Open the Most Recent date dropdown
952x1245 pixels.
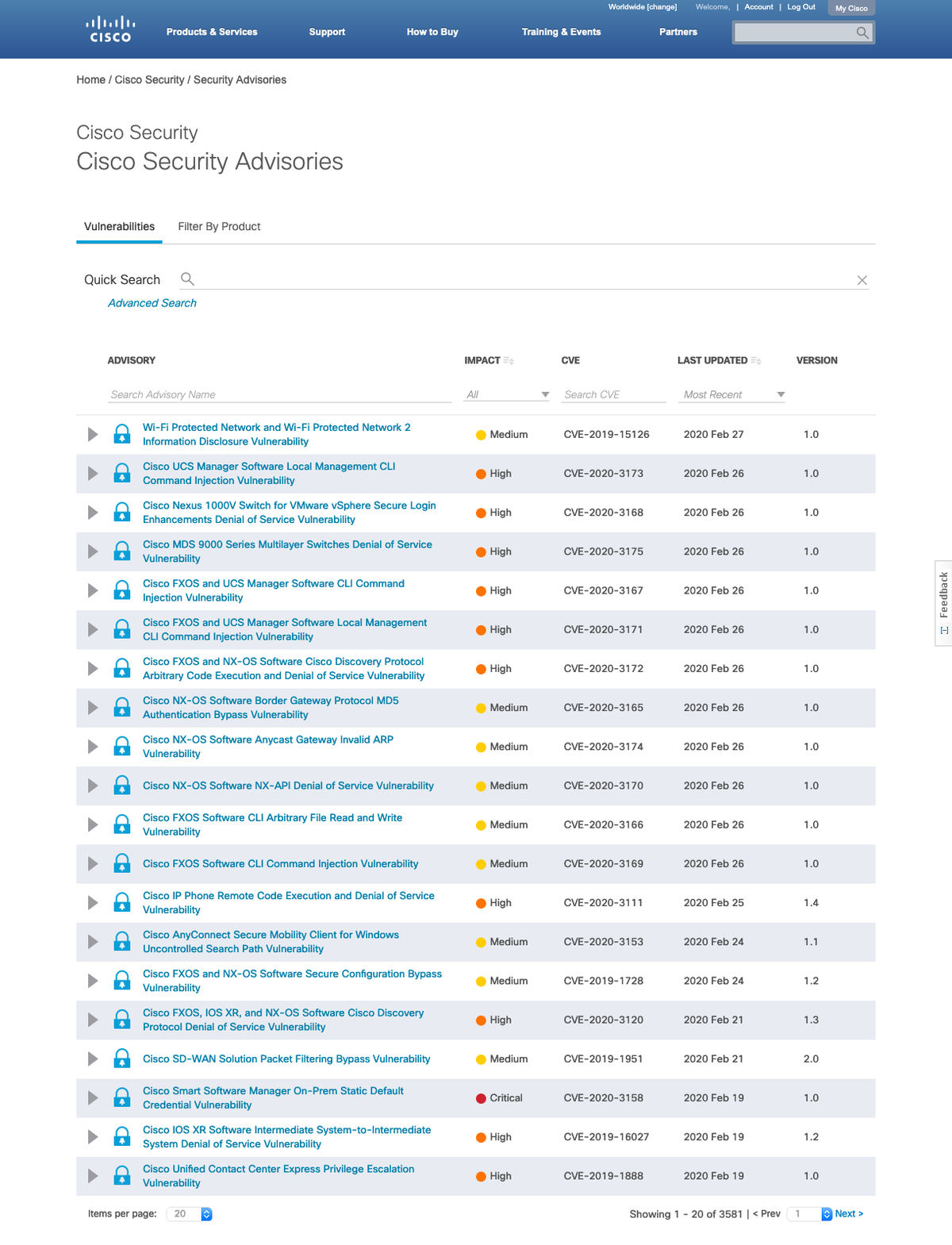731,394
